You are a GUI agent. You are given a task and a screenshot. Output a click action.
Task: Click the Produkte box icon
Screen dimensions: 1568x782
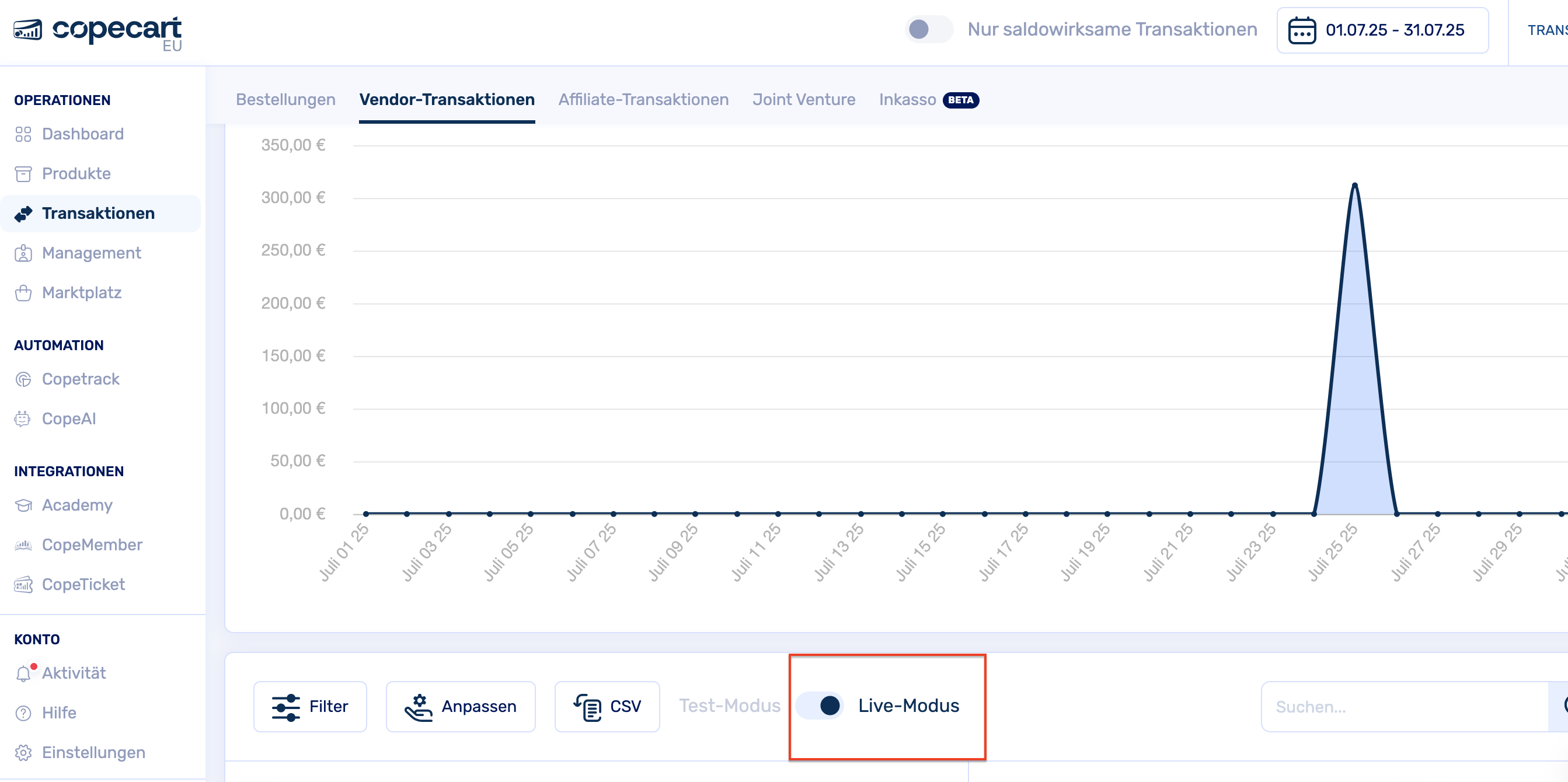[23, 174]
